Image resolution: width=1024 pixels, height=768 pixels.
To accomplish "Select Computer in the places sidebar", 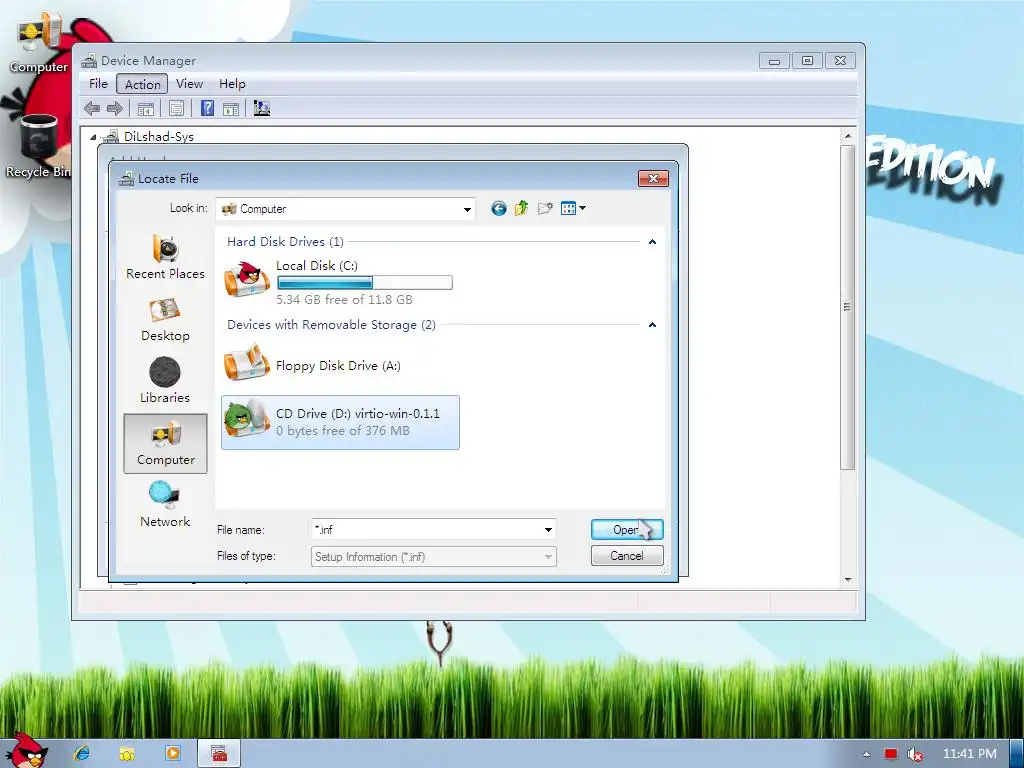I will pos(165,443).
